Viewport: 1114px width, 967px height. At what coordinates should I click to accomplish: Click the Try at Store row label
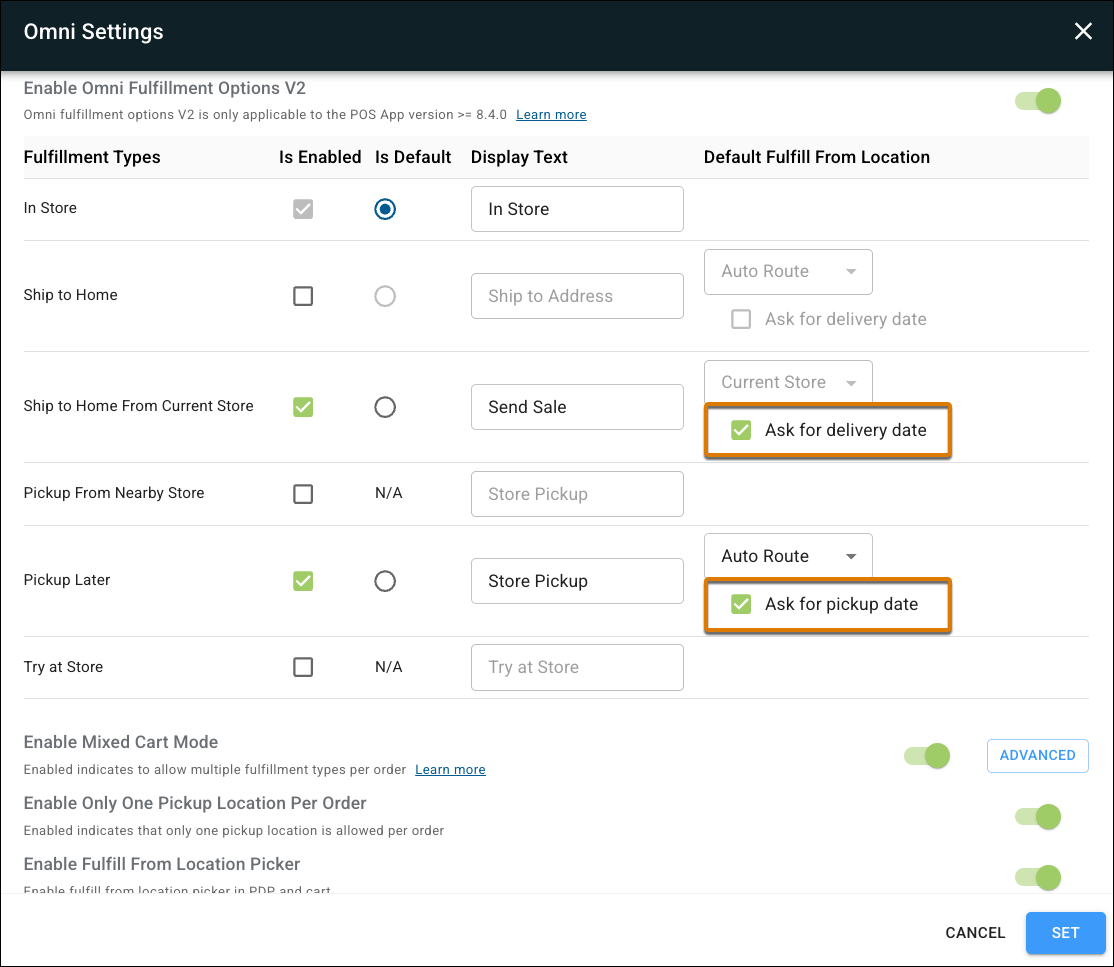tap(63, 666)
